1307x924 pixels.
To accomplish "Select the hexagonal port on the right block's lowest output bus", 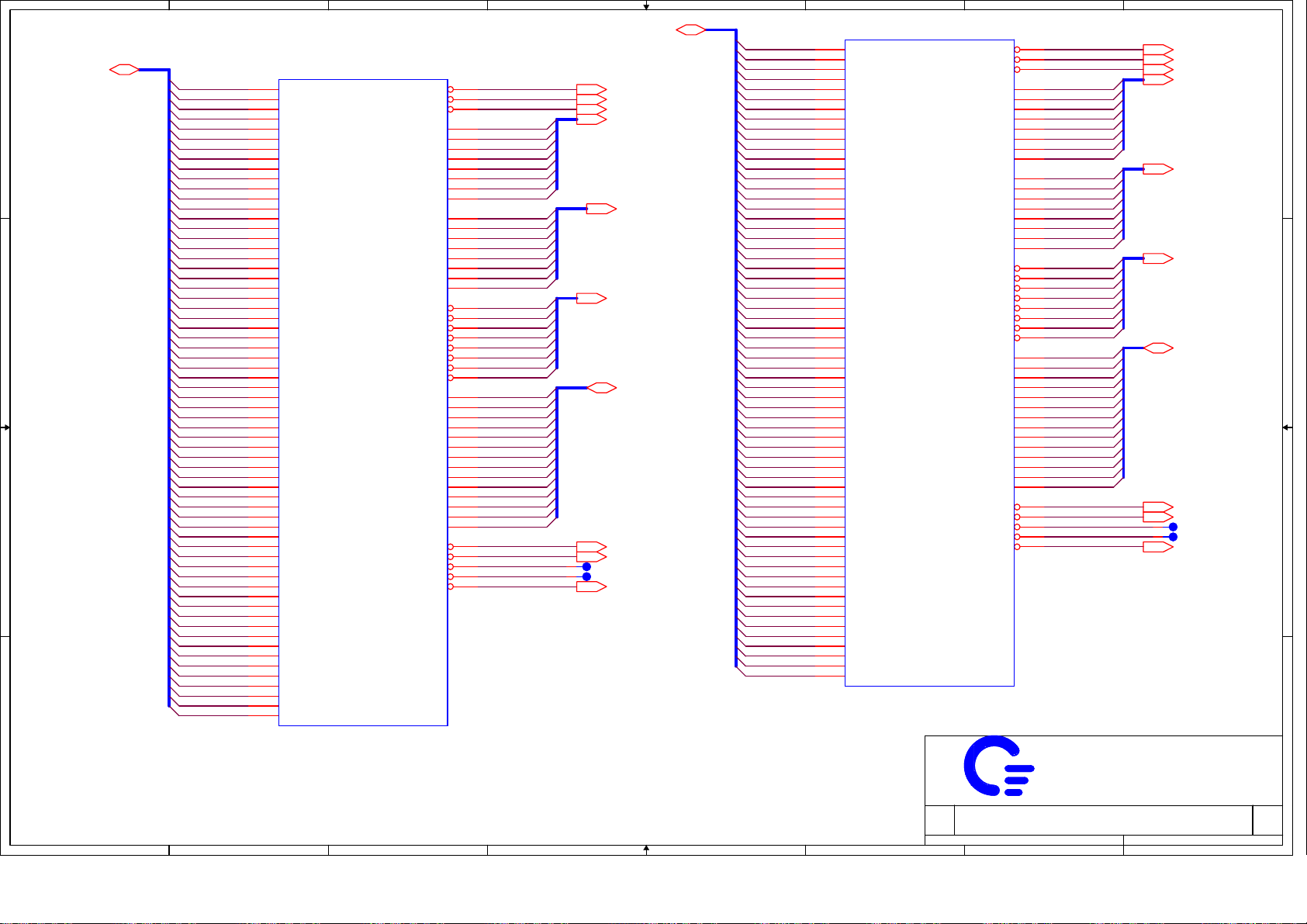I will pos(1159,348).
